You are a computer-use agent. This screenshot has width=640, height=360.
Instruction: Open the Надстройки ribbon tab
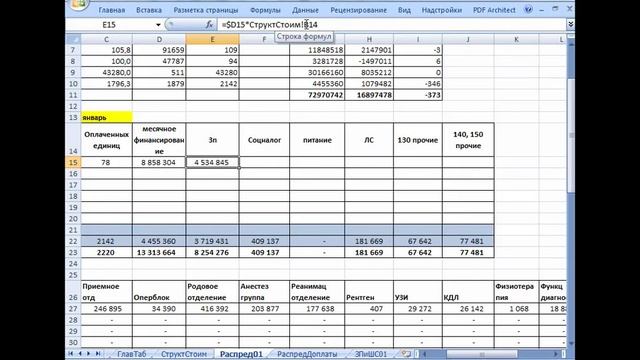coord(442,10)
